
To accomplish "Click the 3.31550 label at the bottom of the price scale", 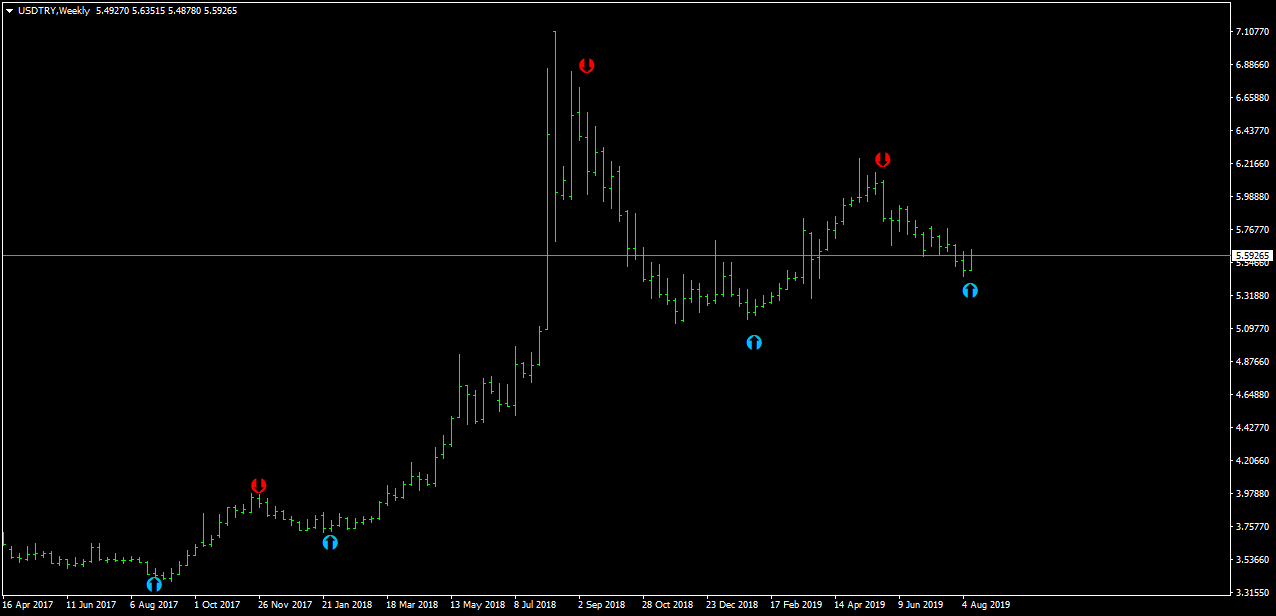I will [x=1253, y=593].
